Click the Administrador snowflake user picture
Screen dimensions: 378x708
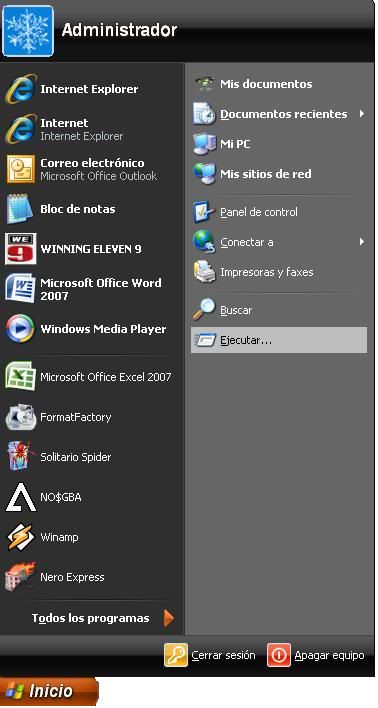[x=28, y=31]
